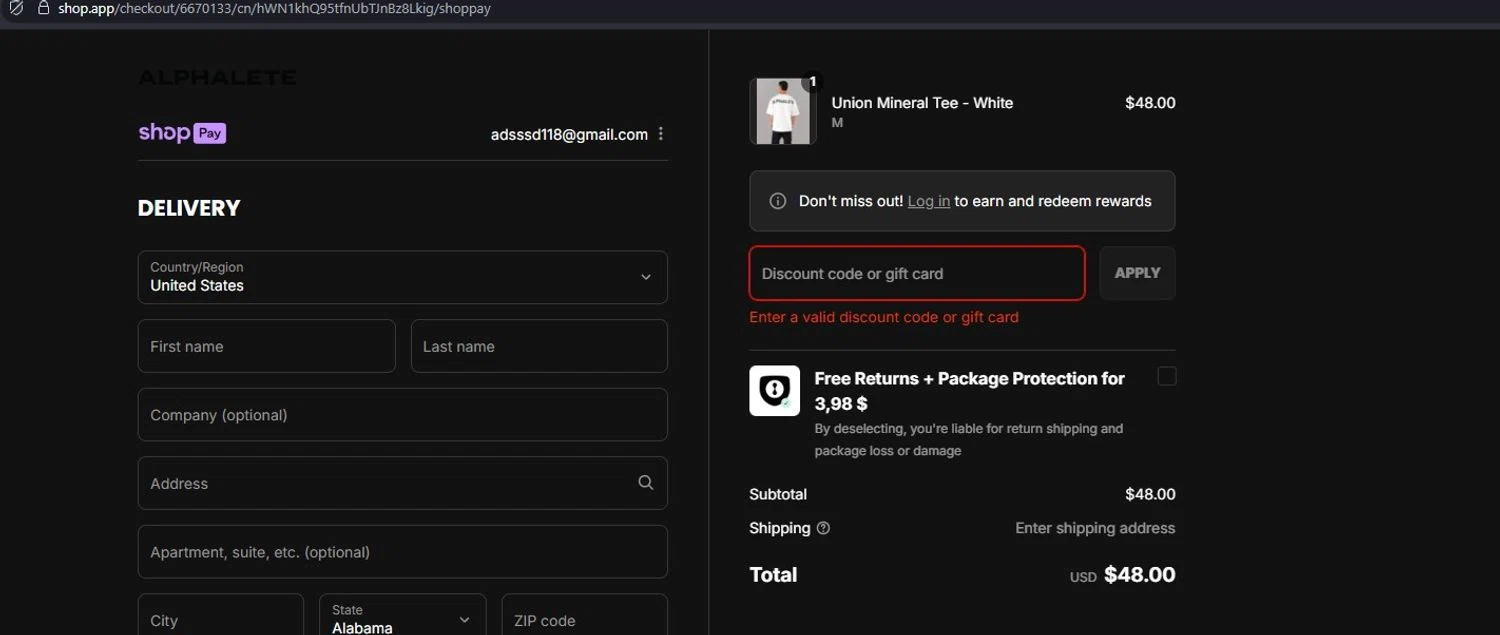Click the browser URL address text
The width and height of the screenshot is (1500, 635).
pos(274,8)
